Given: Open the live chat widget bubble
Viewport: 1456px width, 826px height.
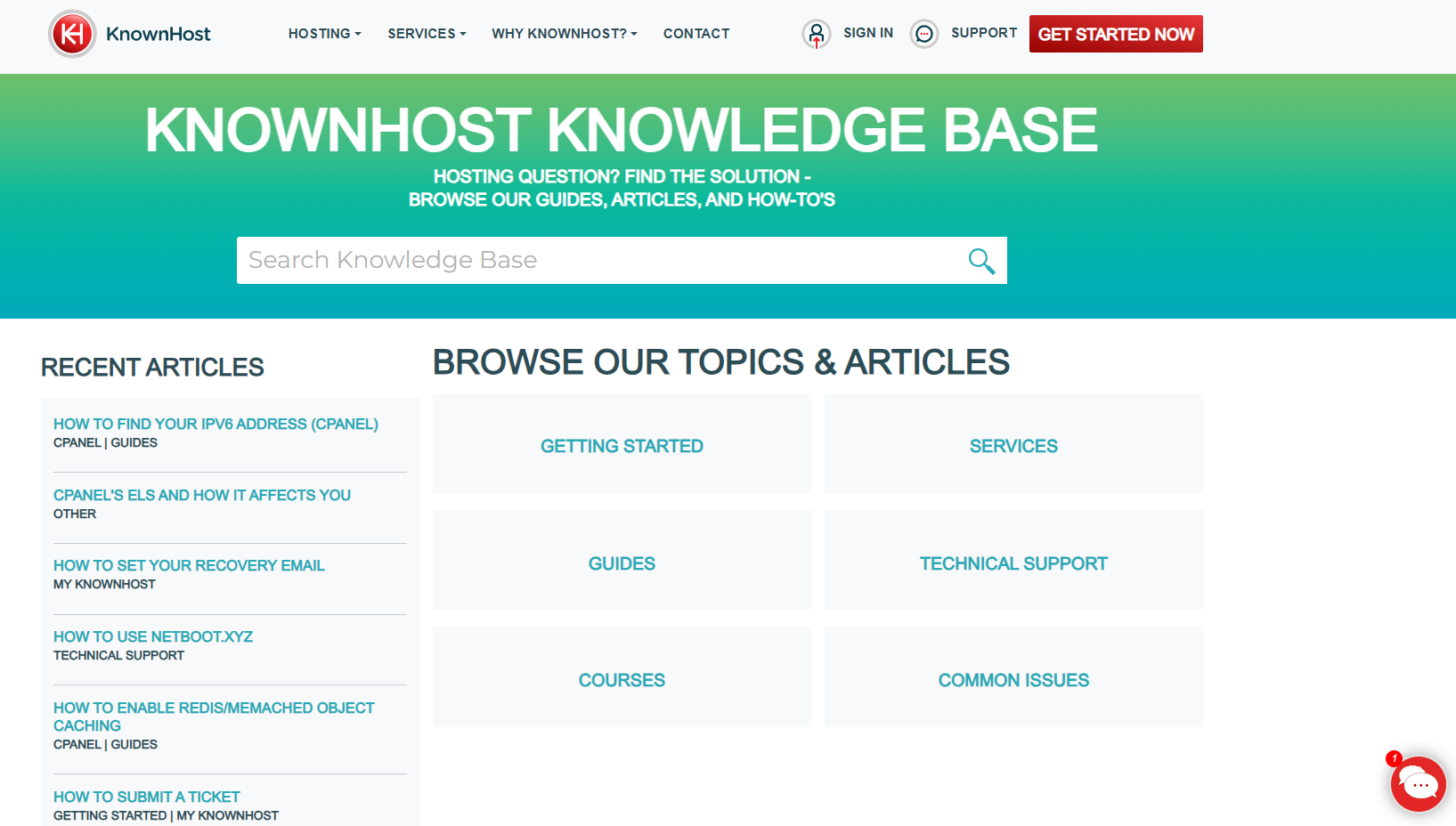Looking at the screenshot, I should 1418,784.
